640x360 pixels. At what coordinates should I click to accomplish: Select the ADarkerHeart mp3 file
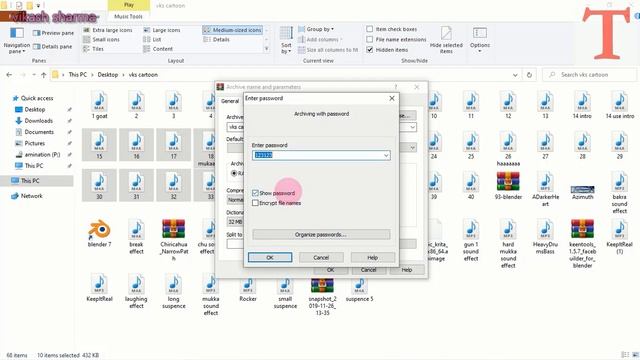point(545,189)
